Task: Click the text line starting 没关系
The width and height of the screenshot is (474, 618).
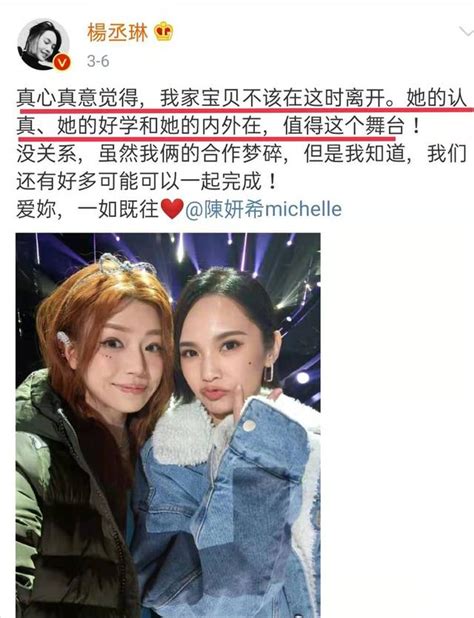Action: (242, 154)
